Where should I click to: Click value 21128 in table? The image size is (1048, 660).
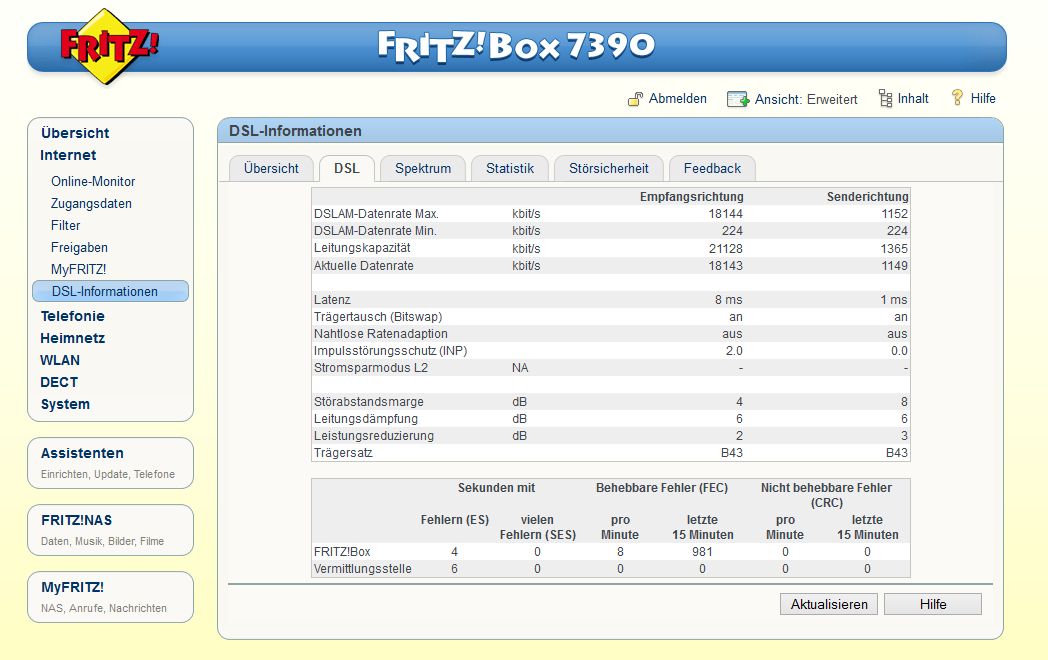tap(725, 248)
